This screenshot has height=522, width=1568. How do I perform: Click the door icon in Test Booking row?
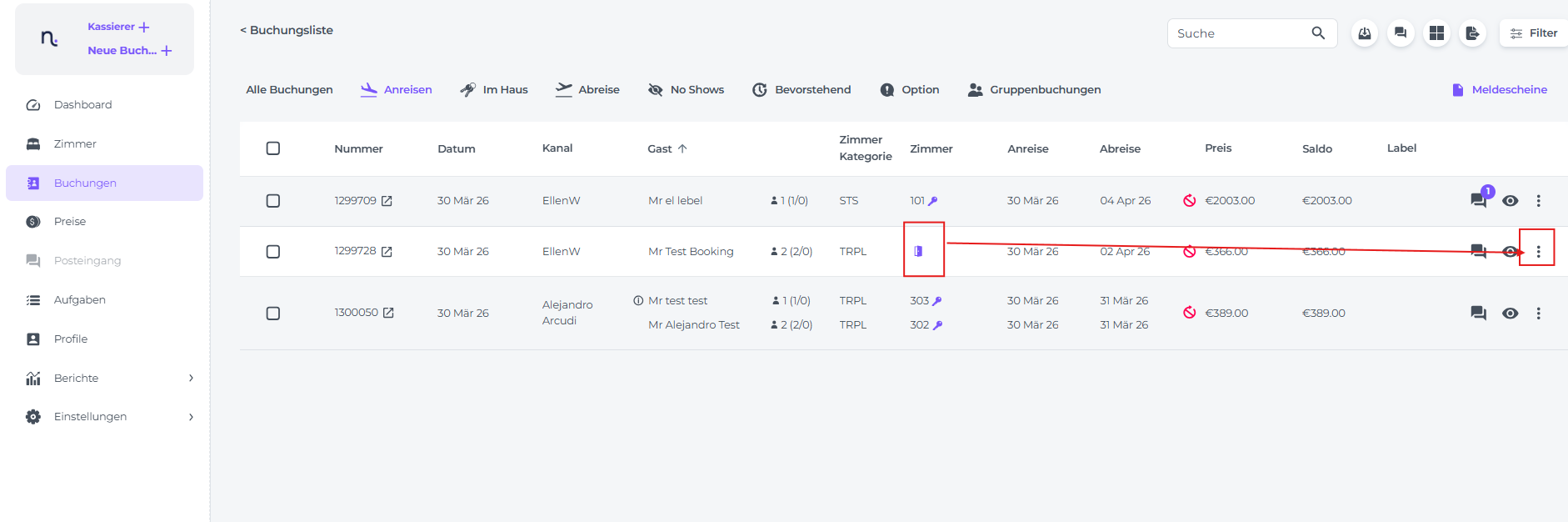pyautogui.click(x=918, y=251)
